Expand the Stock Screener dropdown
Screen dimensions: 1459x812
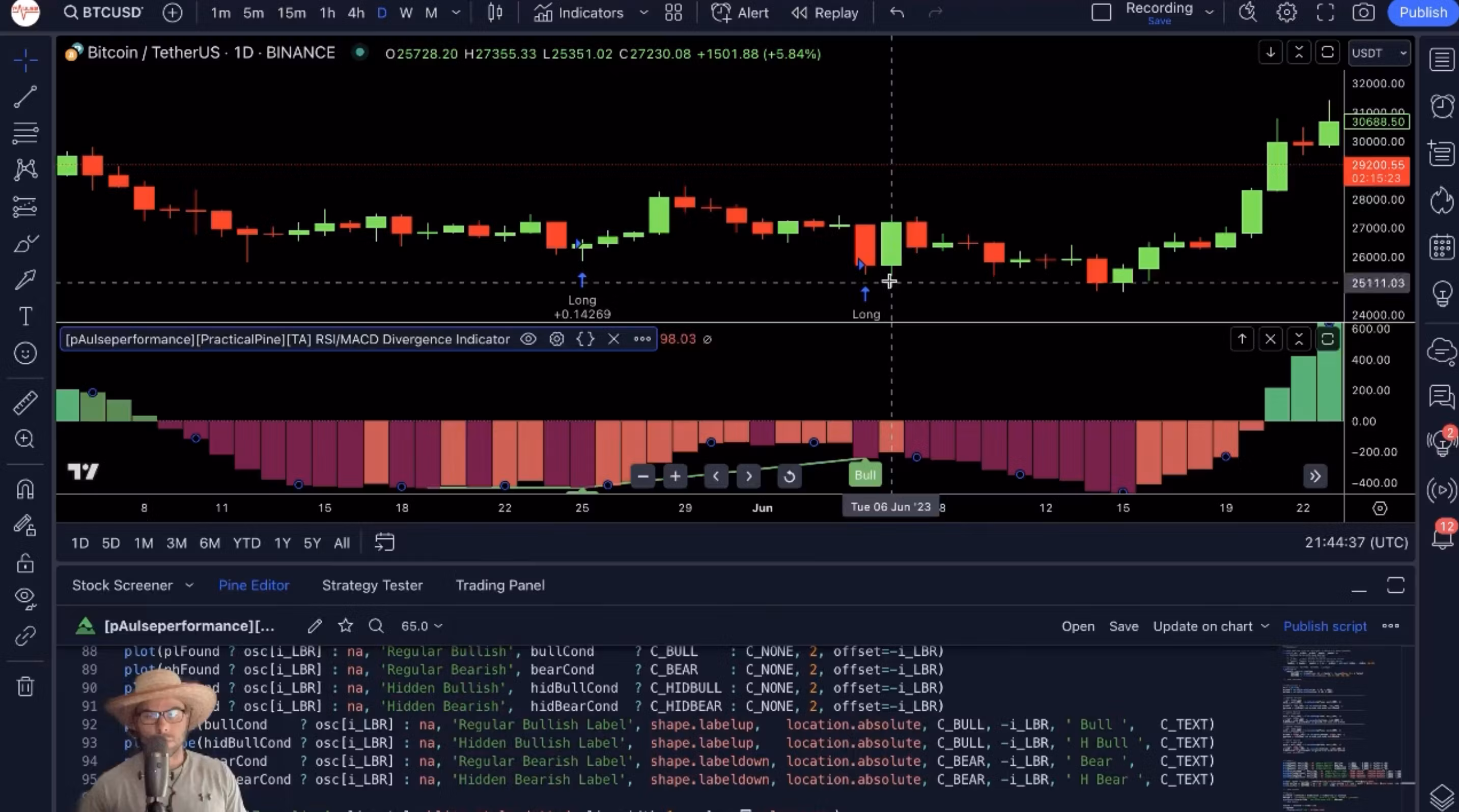[x=189, y=585]
